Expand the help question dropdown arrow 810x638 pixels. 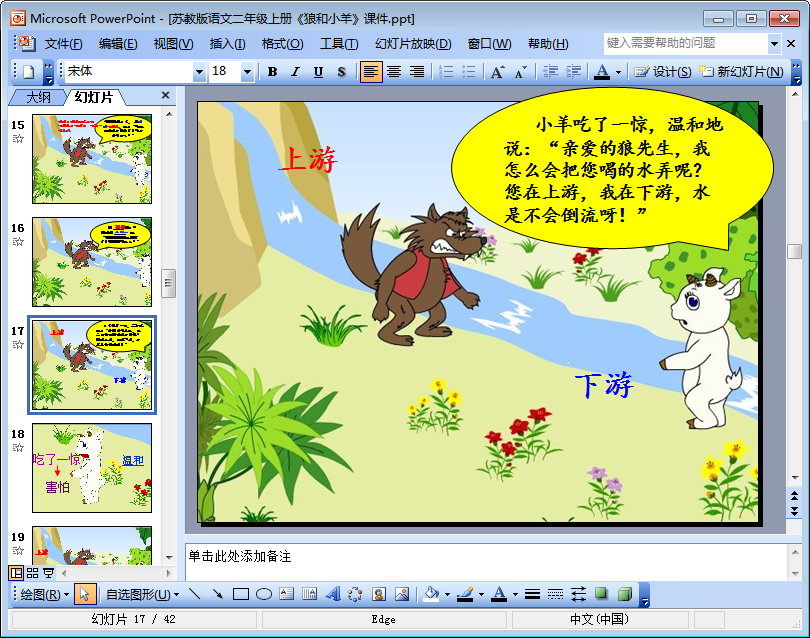(774, 44)
